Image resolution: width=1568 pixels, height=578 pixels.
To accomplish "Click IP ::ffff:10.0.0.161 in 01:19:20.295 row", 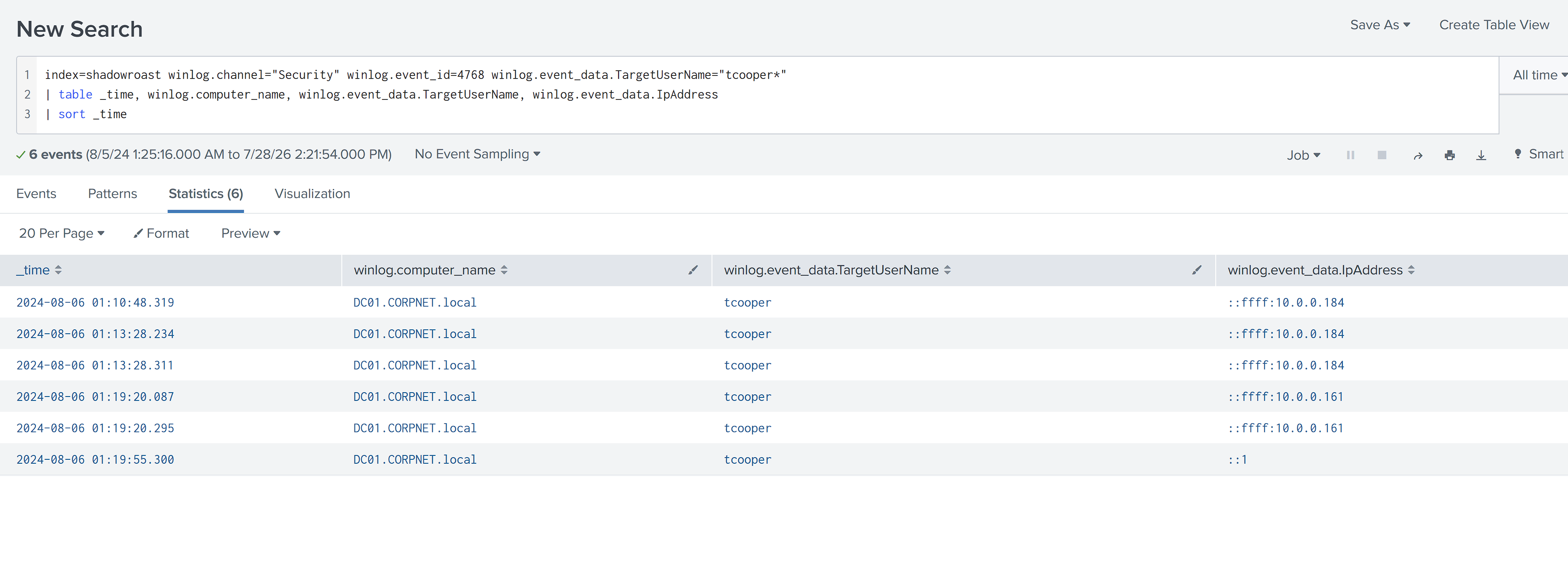I will pyautogui.click(x=1286, y=428).
